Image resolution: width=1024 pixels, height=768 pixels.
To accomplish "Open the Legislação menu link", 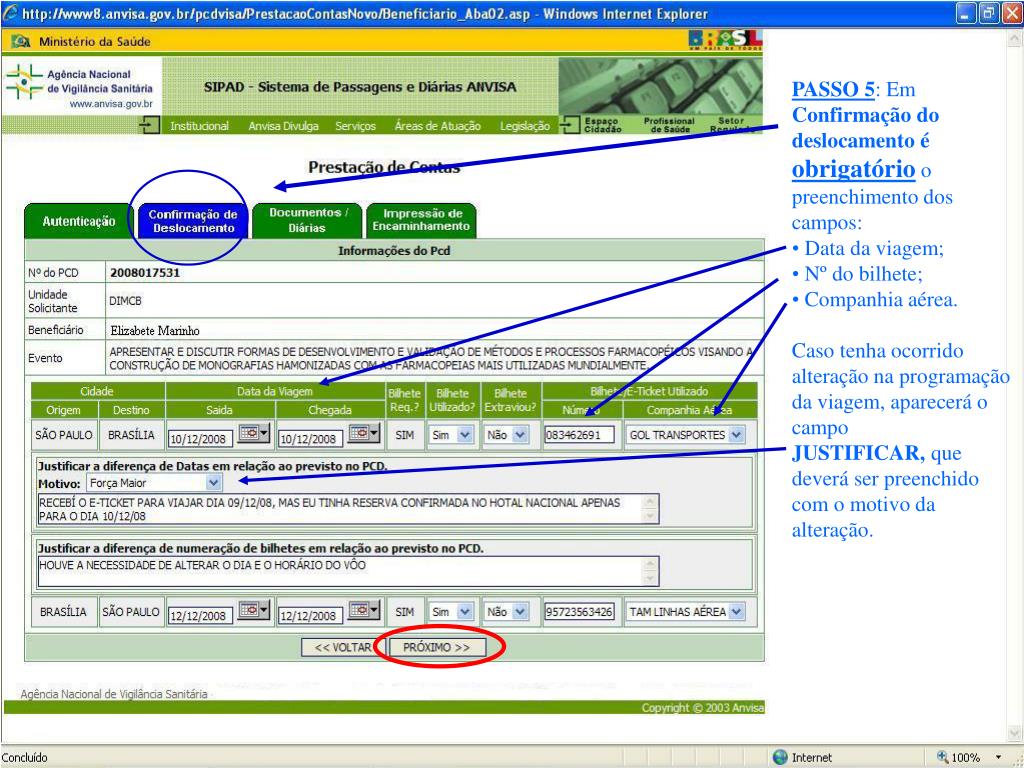I will coord(525,126).
